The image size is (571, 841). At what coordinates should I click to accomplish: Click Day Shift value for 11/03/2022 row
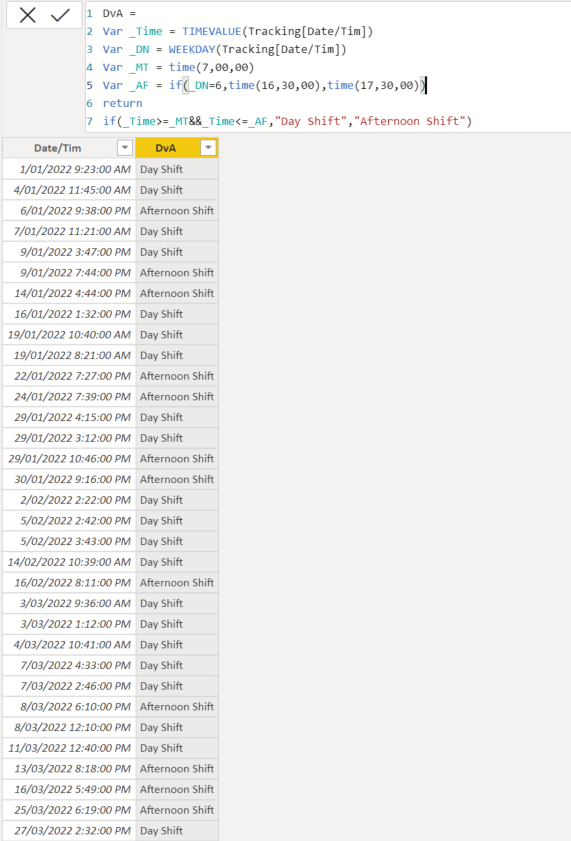(x=177, y=748)
